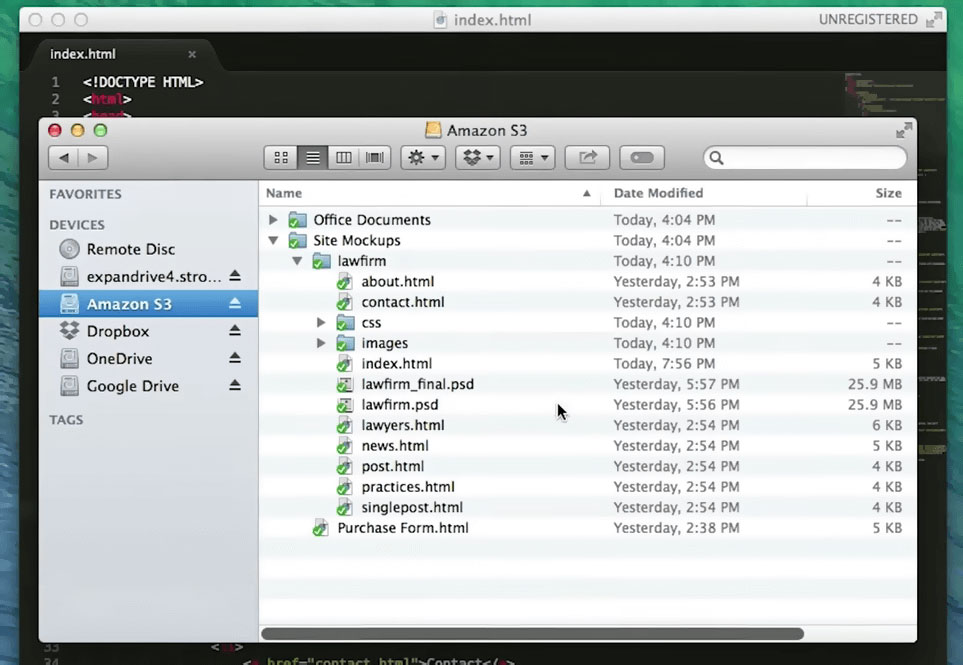Go back with the back arrow
The image size is (963, 665).
[64, 158]
